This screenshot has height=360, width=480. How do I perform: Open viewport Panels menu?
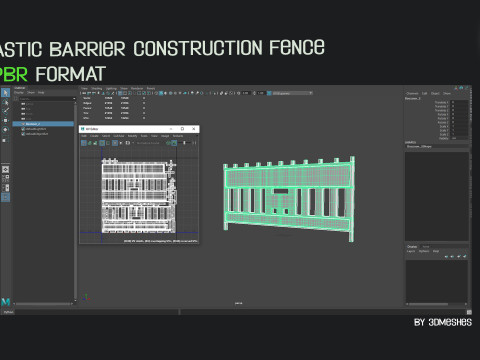tap(151, 88)
